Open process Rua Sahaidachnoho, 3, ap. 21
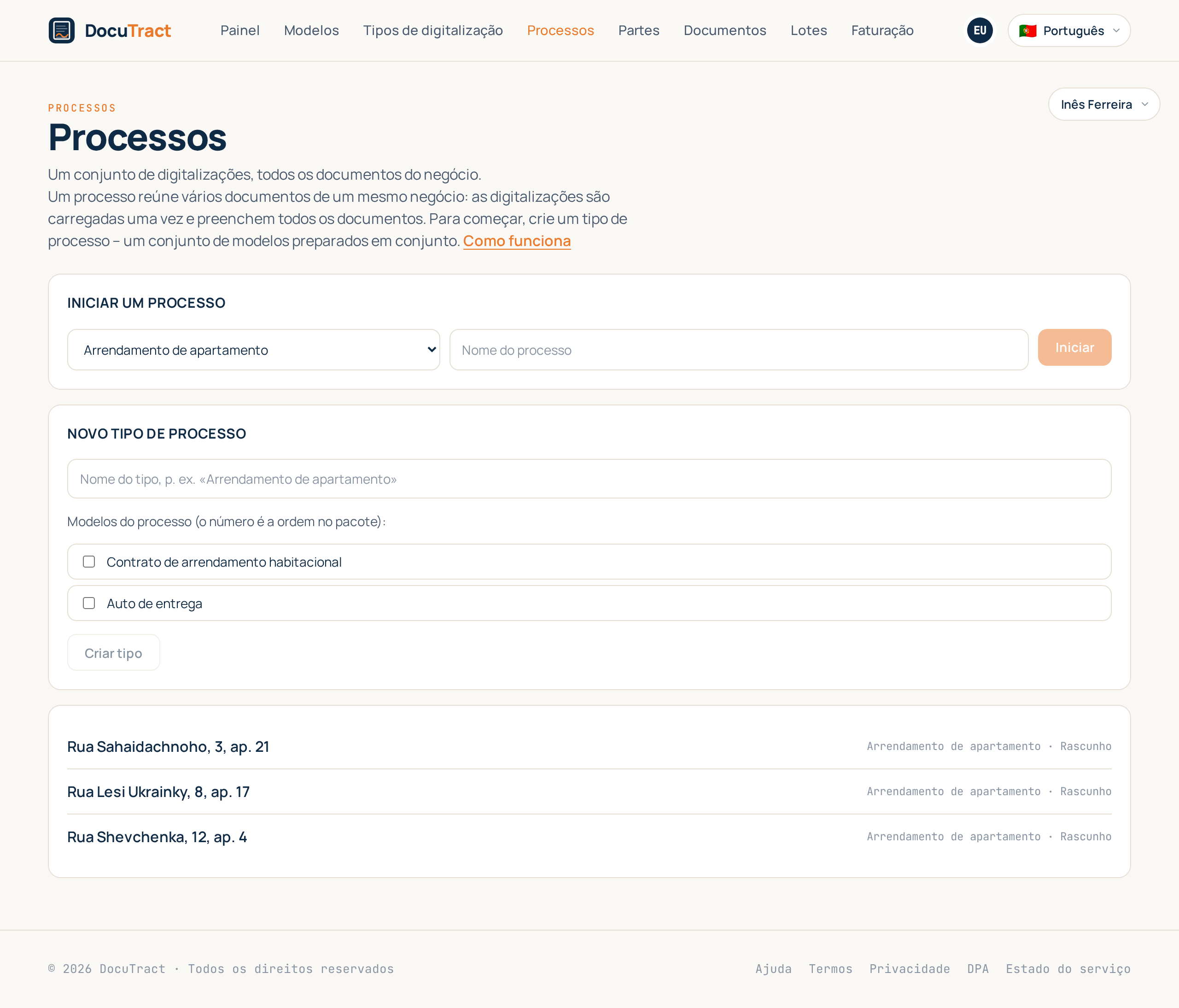1179x1008 pixels. click(x=168, y=746)
